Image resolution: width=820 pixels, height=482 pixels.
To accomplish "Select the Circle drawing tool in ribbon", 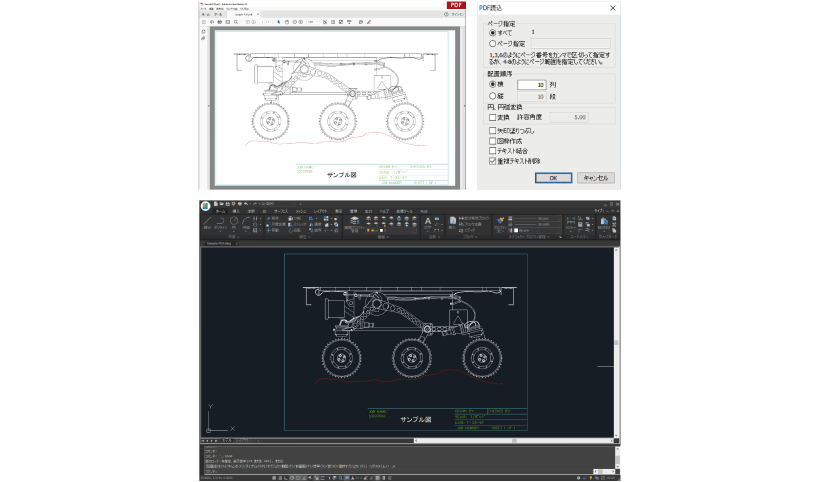I will [233, 222].
